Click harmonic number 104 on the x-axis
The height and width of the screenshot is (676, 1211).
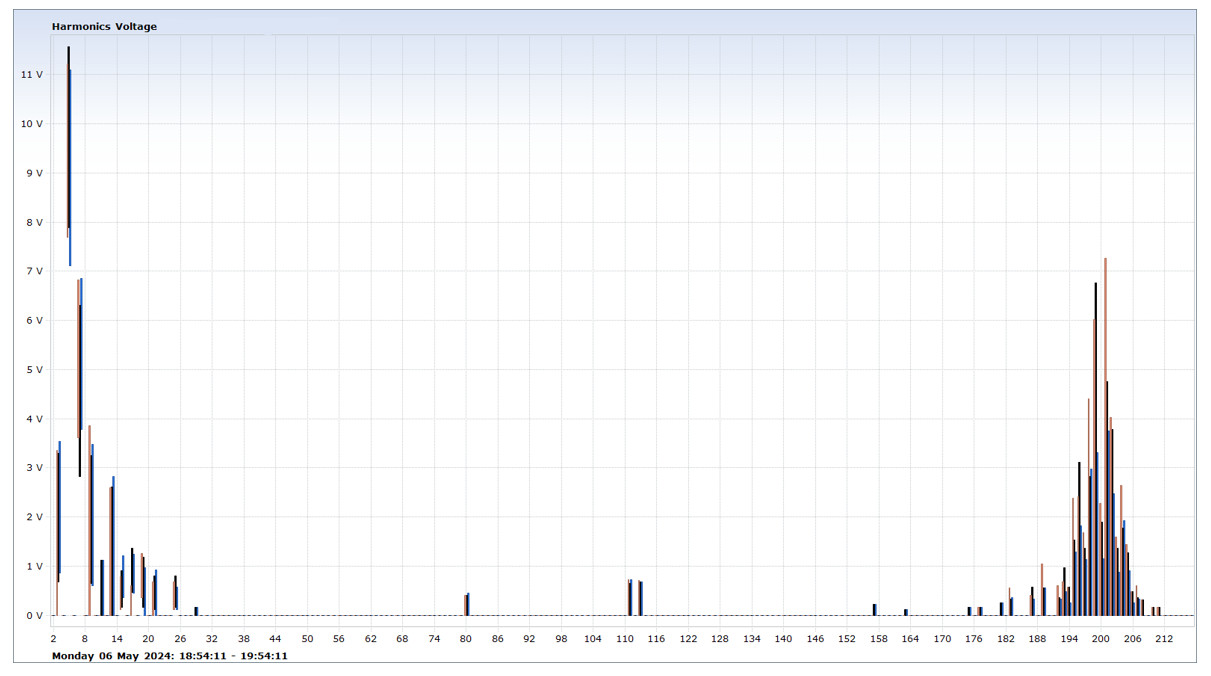[x=593, y=638]
